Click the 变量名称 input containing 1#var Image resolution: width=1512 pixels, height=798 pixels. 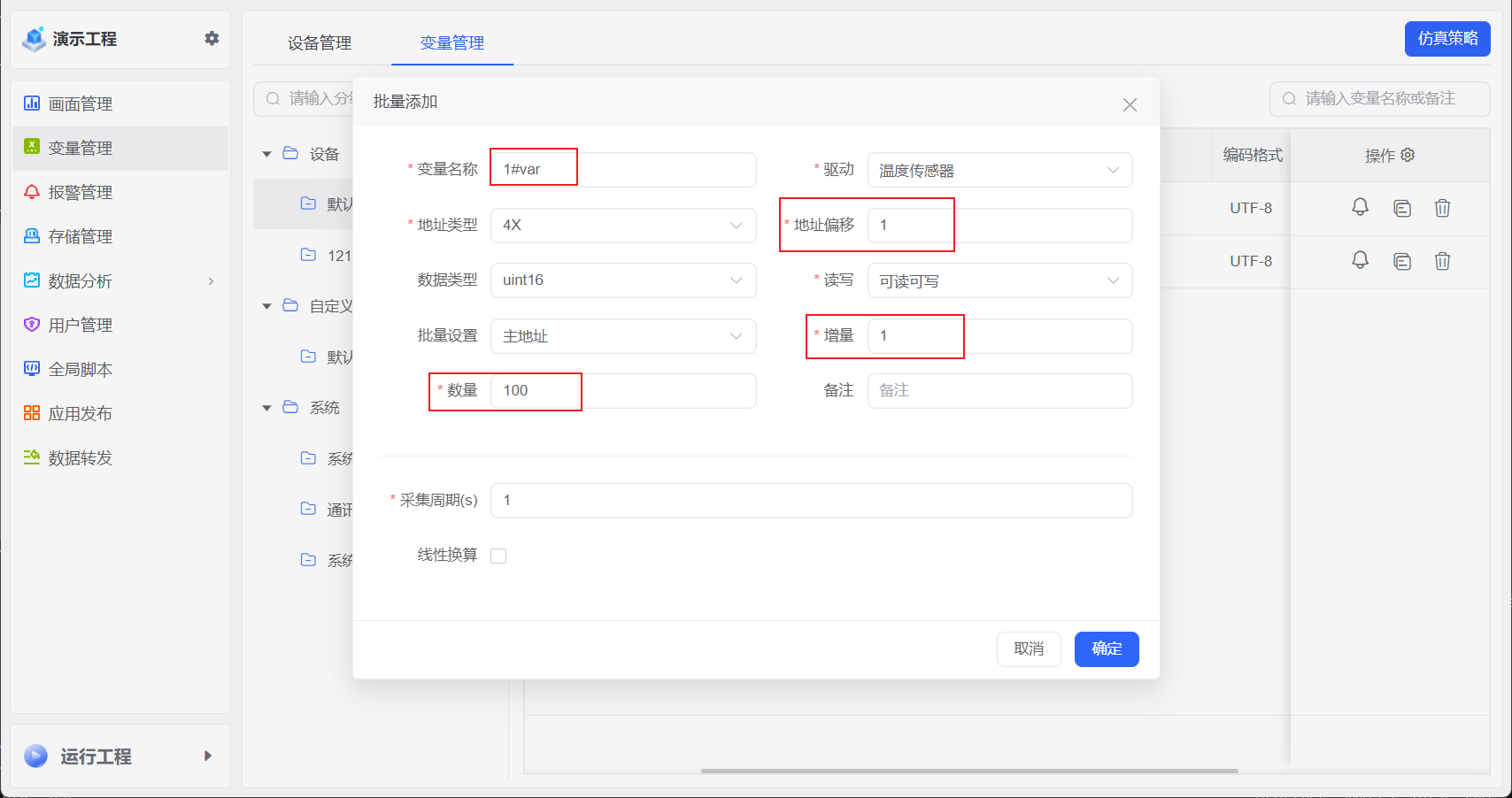[x=623, y=169]
